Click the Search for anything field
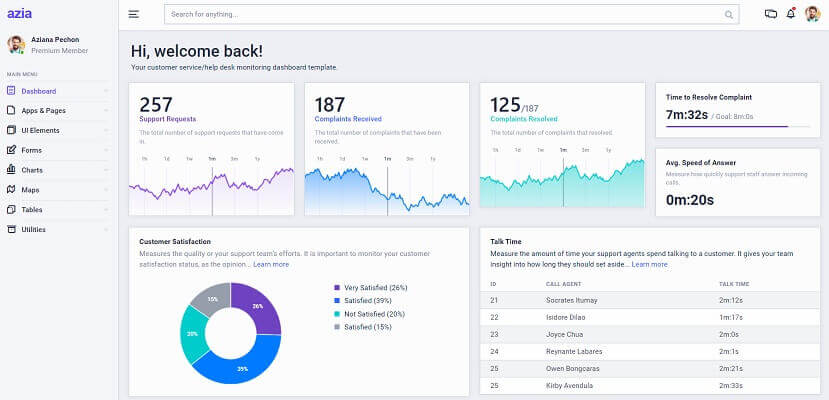Screen dimensions: 829x400 click(440, 15)
